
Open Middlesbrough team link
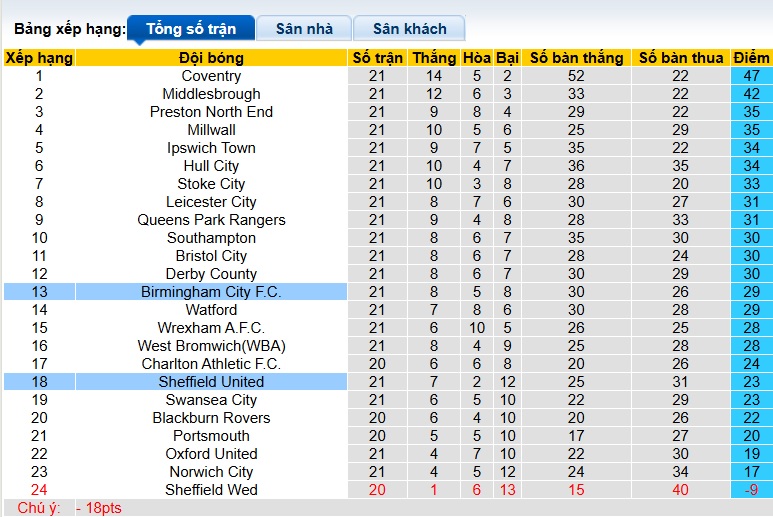pos(211,94)
